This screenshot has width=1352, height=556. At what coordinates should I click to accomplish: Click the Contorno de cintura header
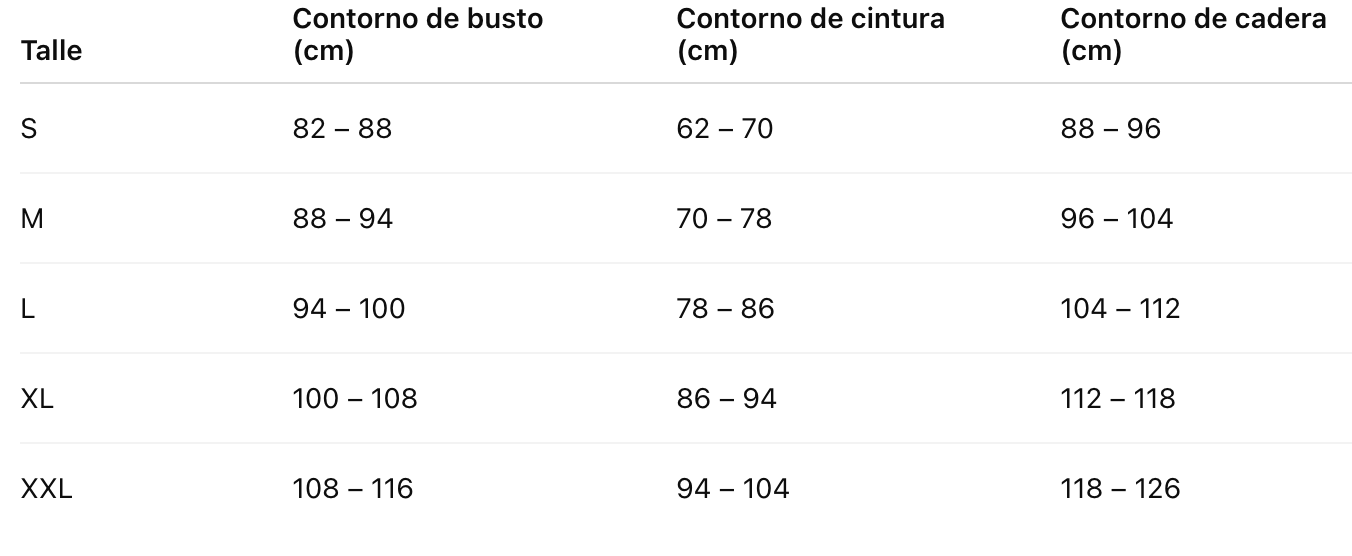tap(810, 35)
